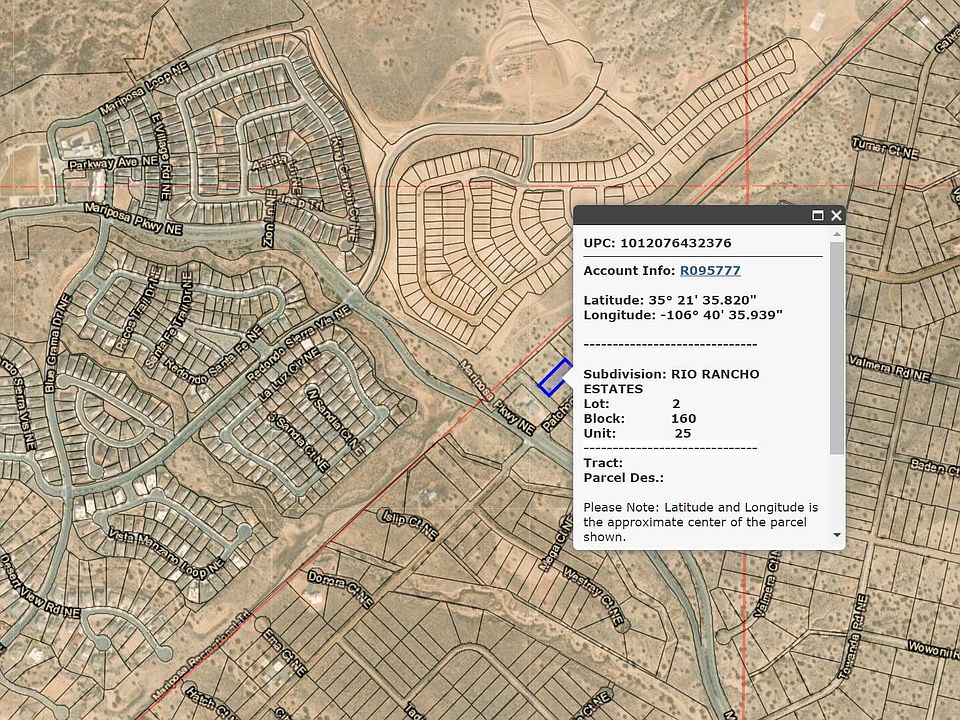
Task: Click the Blue Grama Dr NE street label
Action: [58, 343]
